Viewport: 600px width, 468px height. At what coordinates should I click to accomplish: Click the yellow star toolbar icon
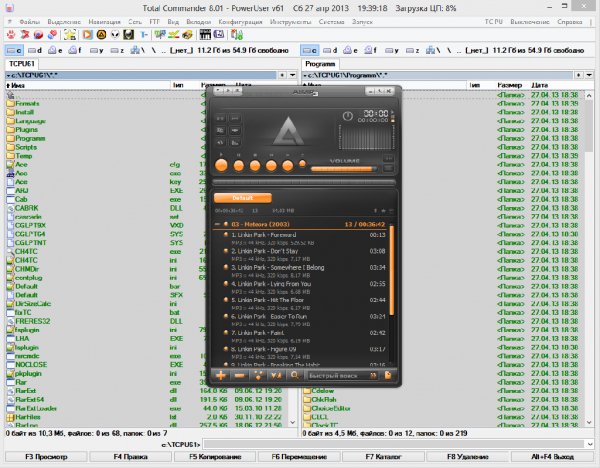pos(70,35)
